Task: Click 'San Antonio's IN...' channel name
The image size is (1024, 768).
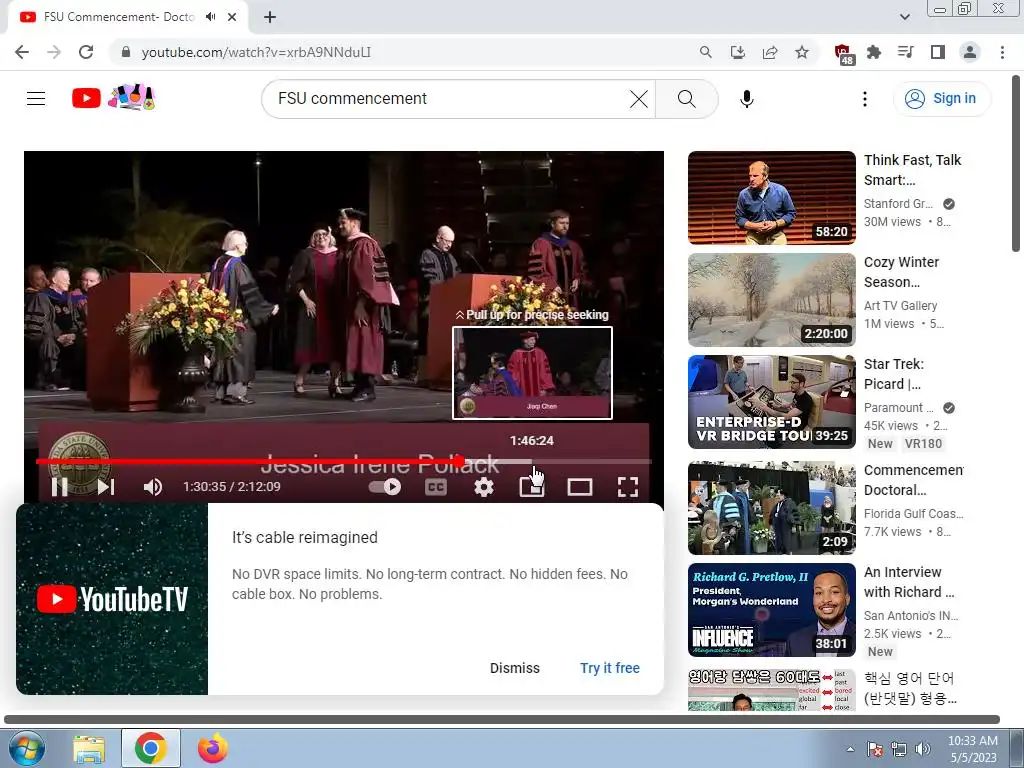Action: (x=910, y=616)
